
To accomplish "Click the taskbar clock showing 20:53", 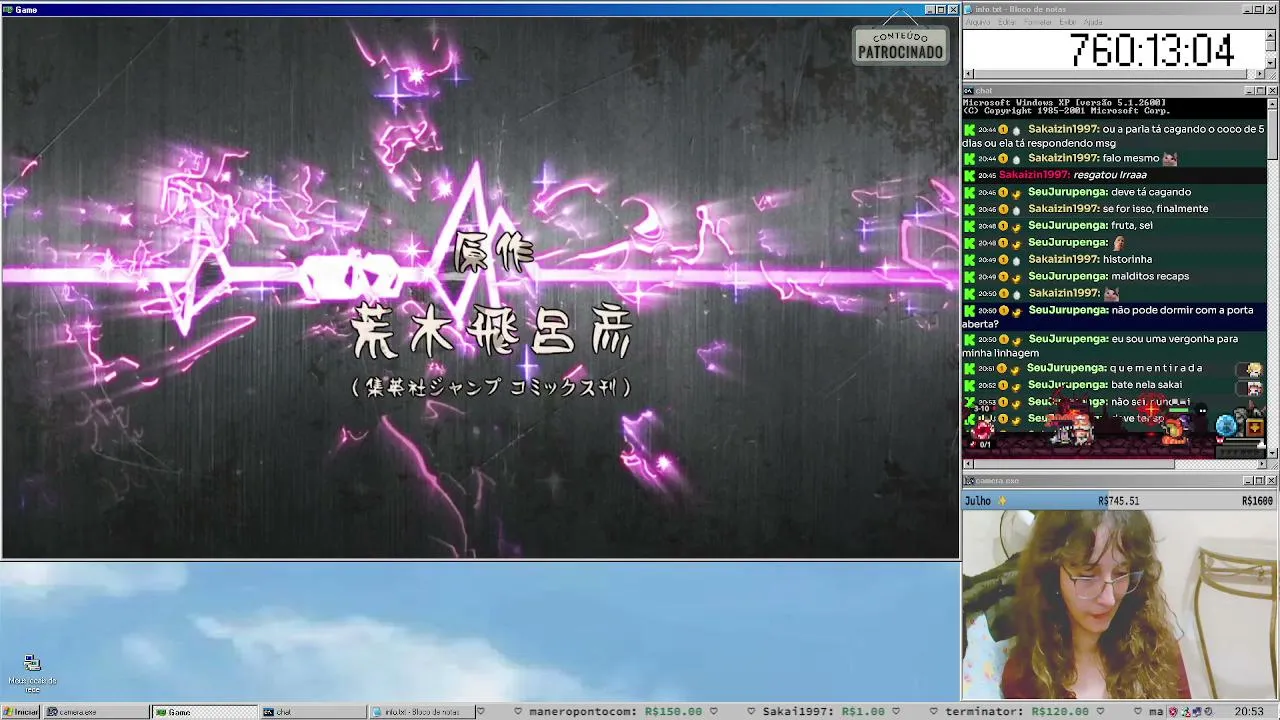I will click(x=1249, y=712).
